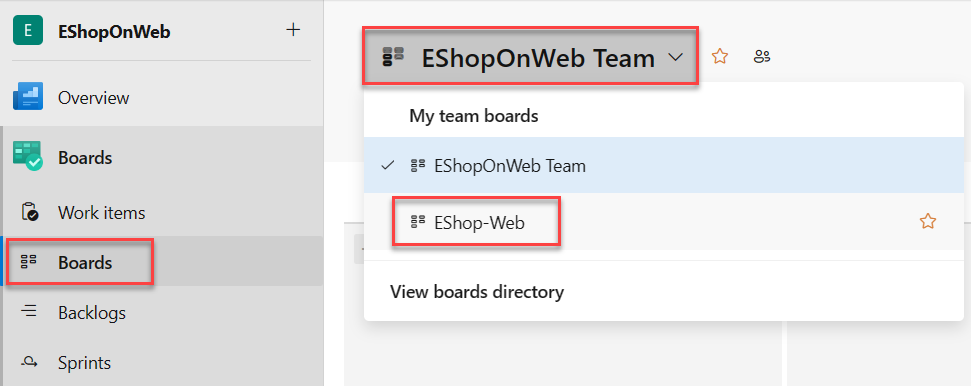
Task: Click the Backlogs list icon
Action: tap(28, 312)
